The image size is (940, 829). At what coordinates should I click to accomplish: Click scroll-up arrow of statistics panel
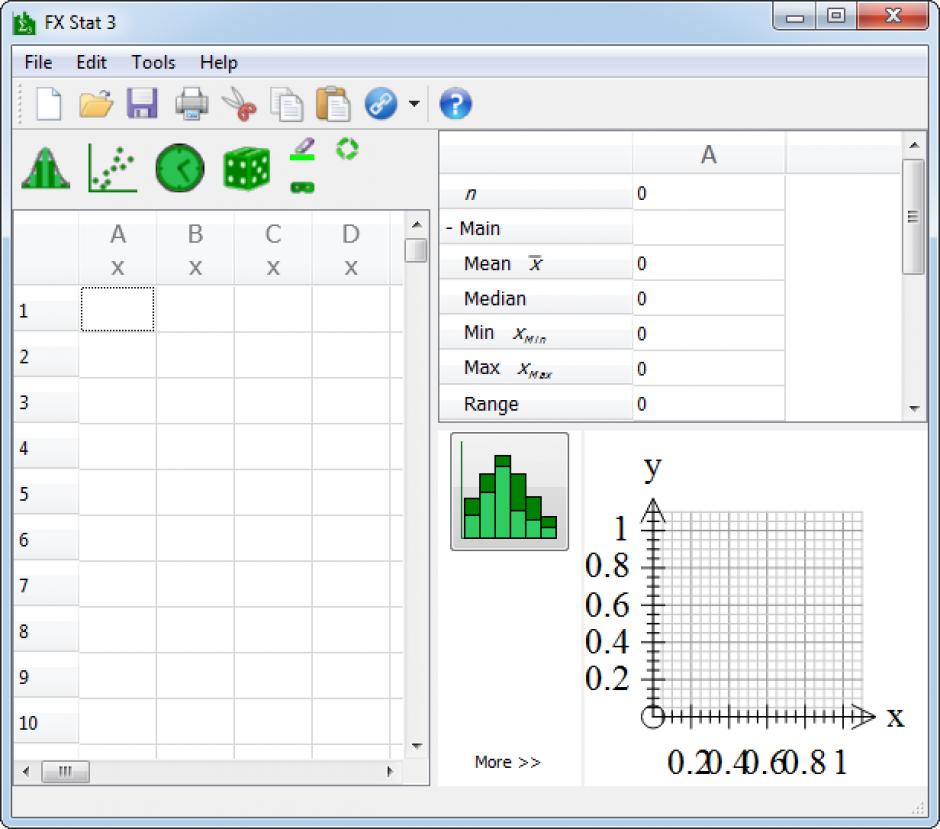coord(914,145)
